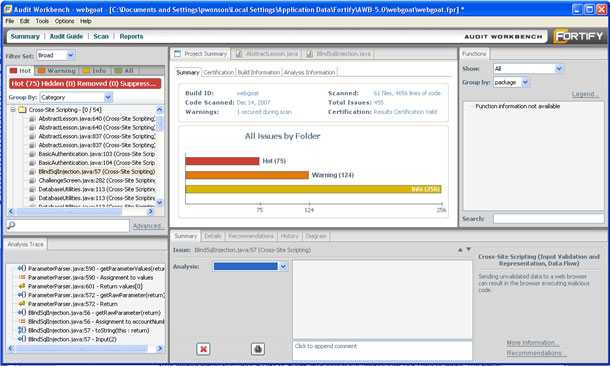The height and width of the screenshot is (366, 610).
Task: Switch to the Info issues tab
Action: [95, 70]
